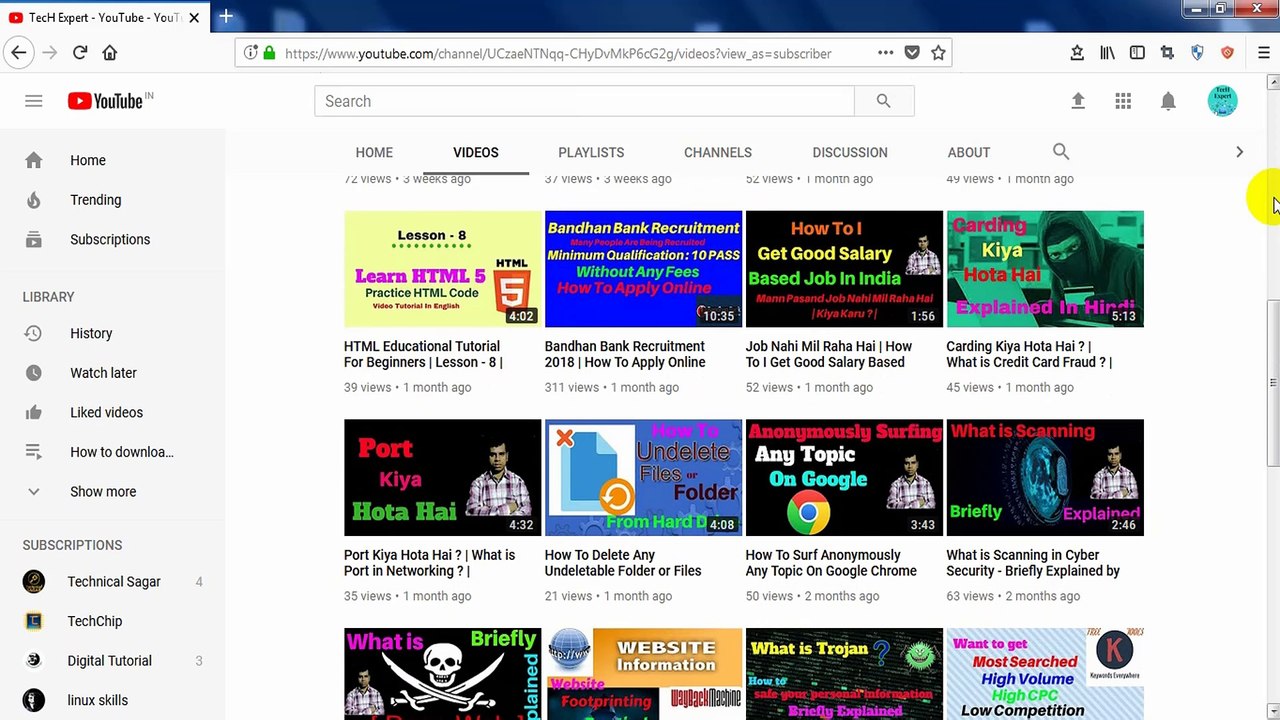Play Carding Kiya Hota Hai thumbnail
Image resolution: width=1280 pixels, height=720 pixels.
click(1045, 269)
